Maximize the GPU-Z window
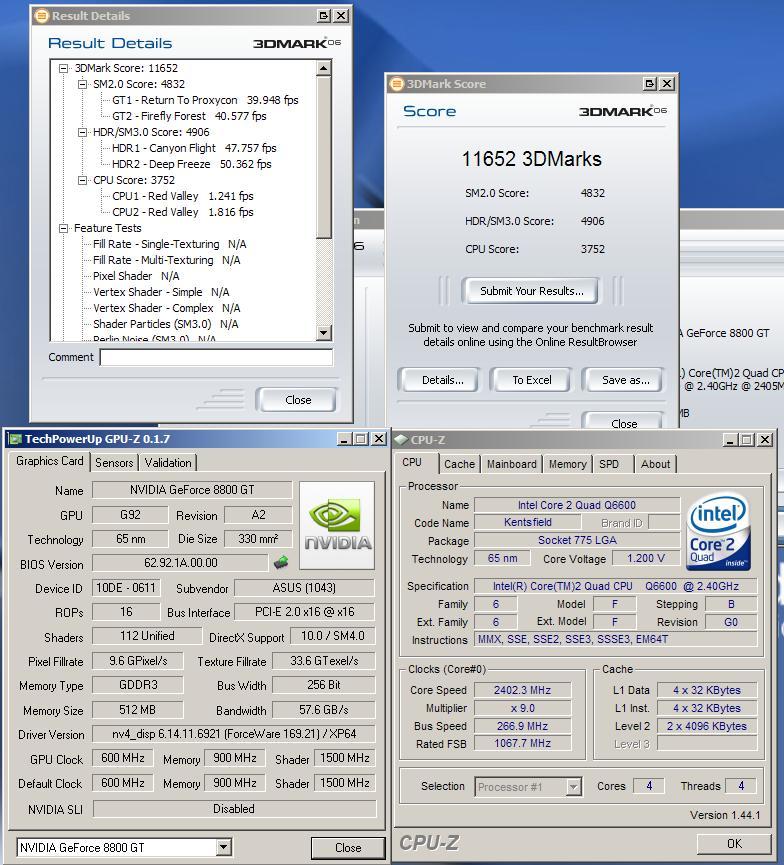The image size is (784, 865). (361, 439)
